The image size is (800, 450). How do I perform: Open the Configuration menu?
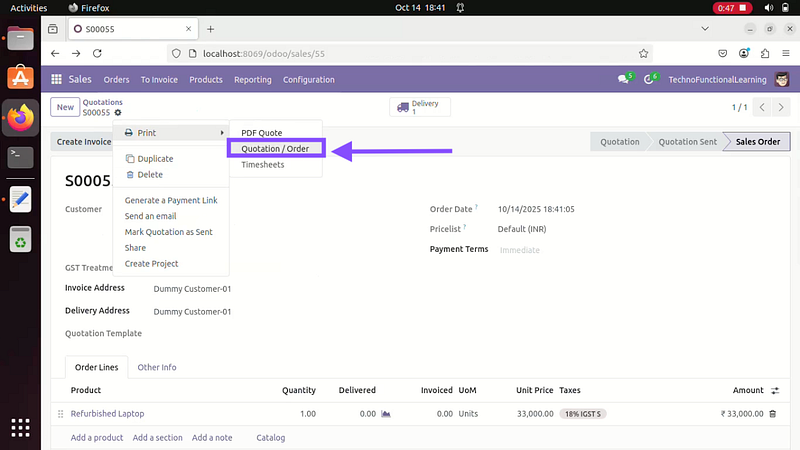pyautogui.click(x=308, y=80)
